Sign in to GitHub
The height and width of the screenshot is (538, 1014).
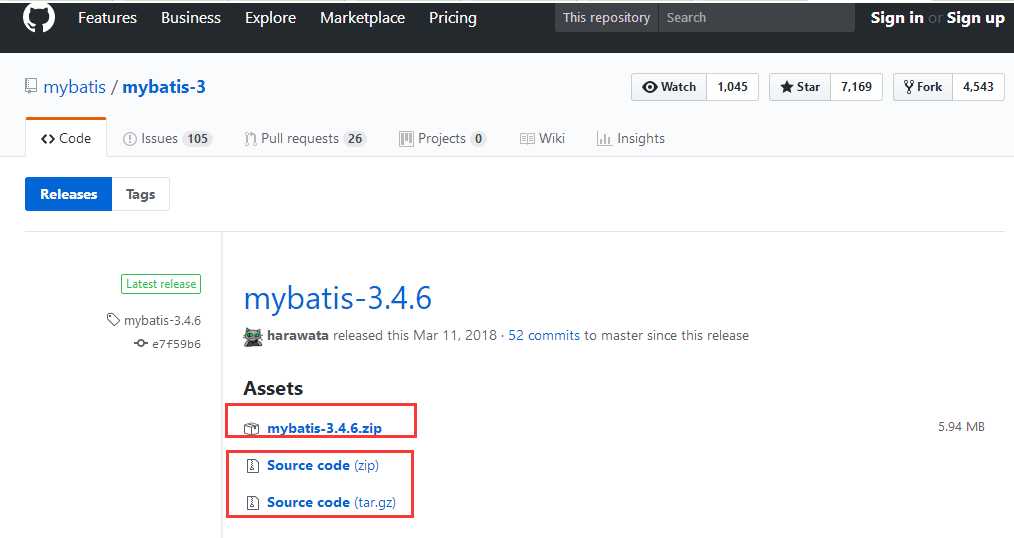point(896,18)
